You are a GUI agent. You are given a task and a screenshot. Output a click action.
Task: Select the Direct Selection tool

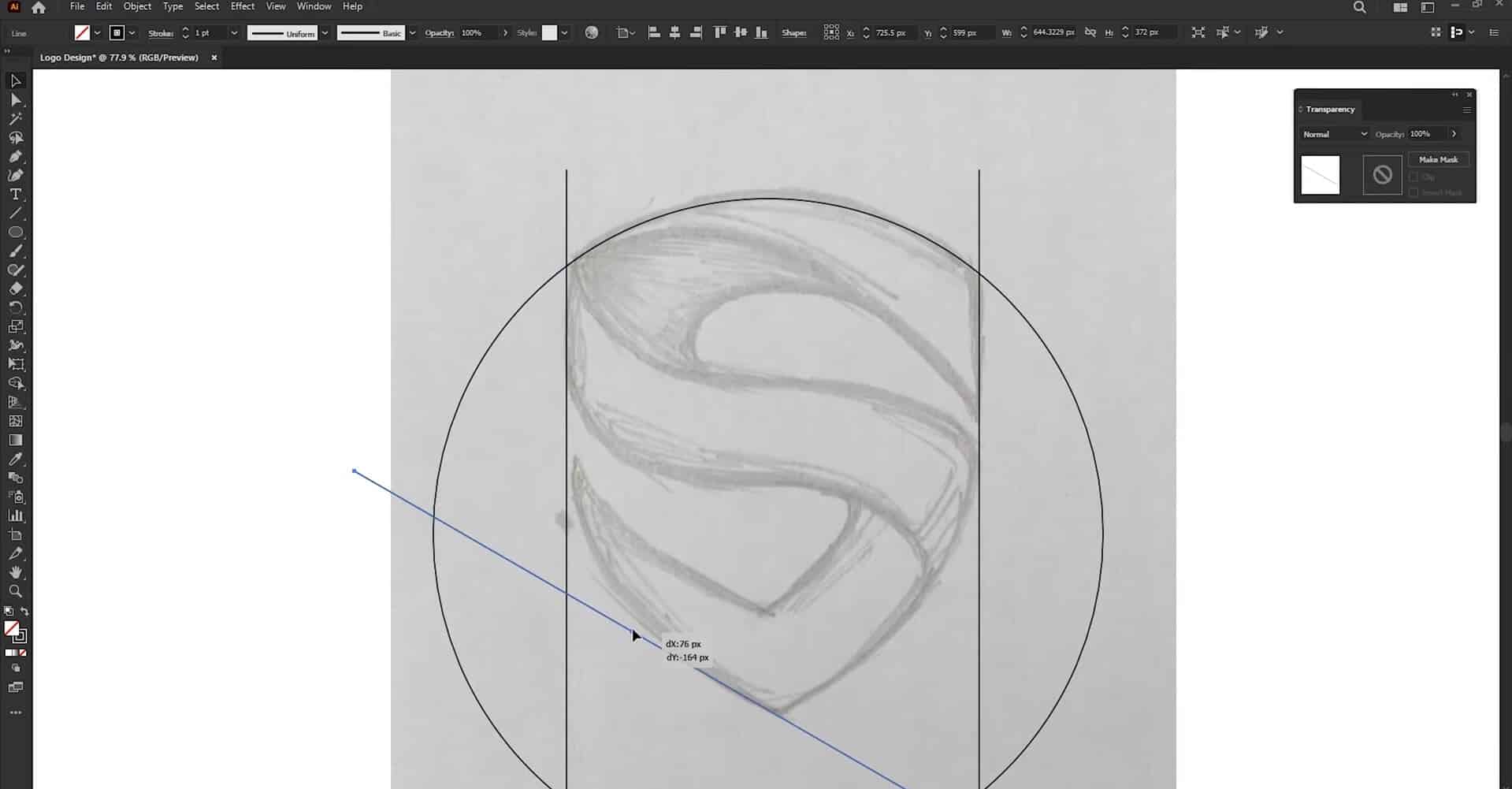coord(16,99)
